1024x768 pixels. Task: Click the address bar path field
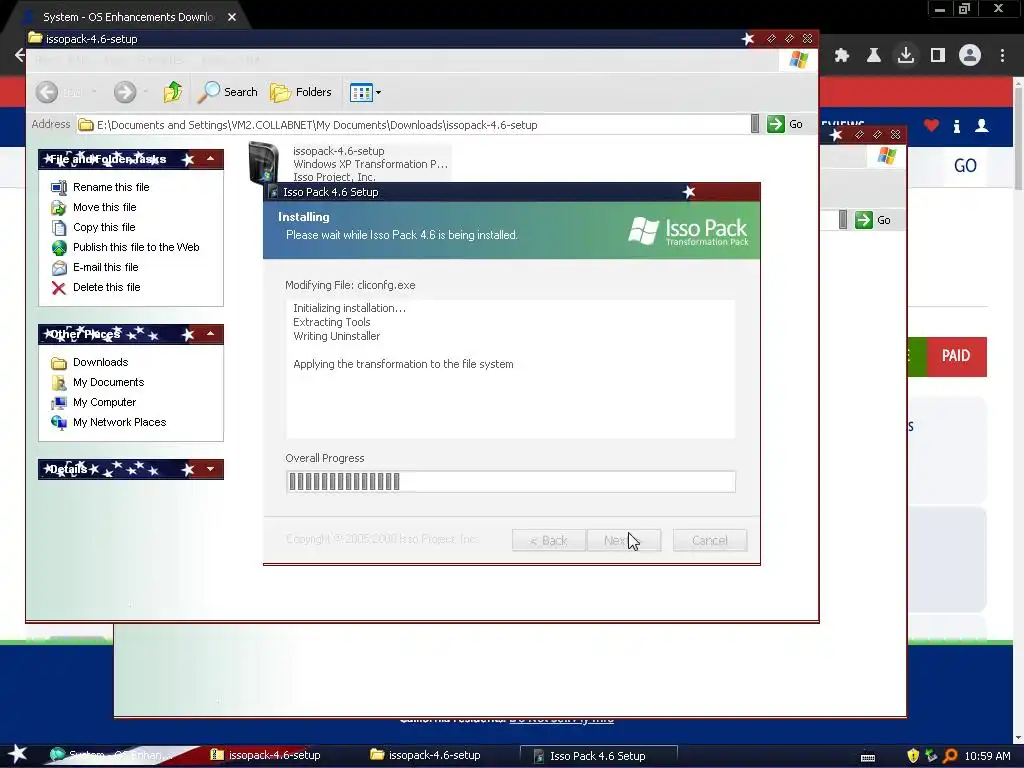pyautogui.click(x=413, y=125)
